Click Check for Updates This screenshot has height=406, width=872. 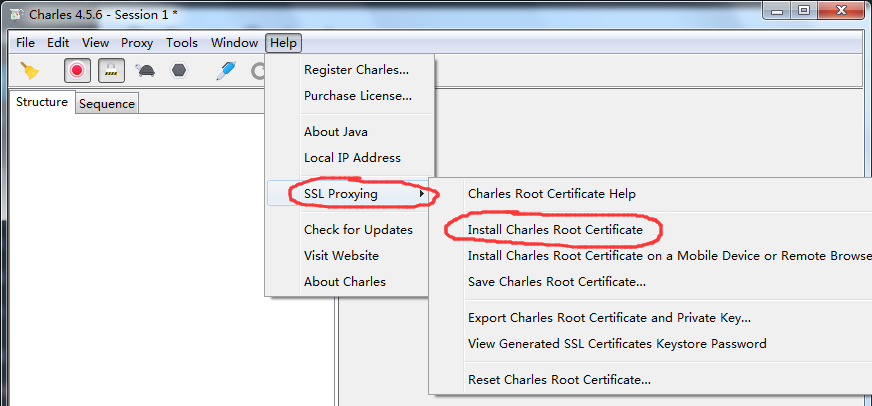[x=358, y=230]
